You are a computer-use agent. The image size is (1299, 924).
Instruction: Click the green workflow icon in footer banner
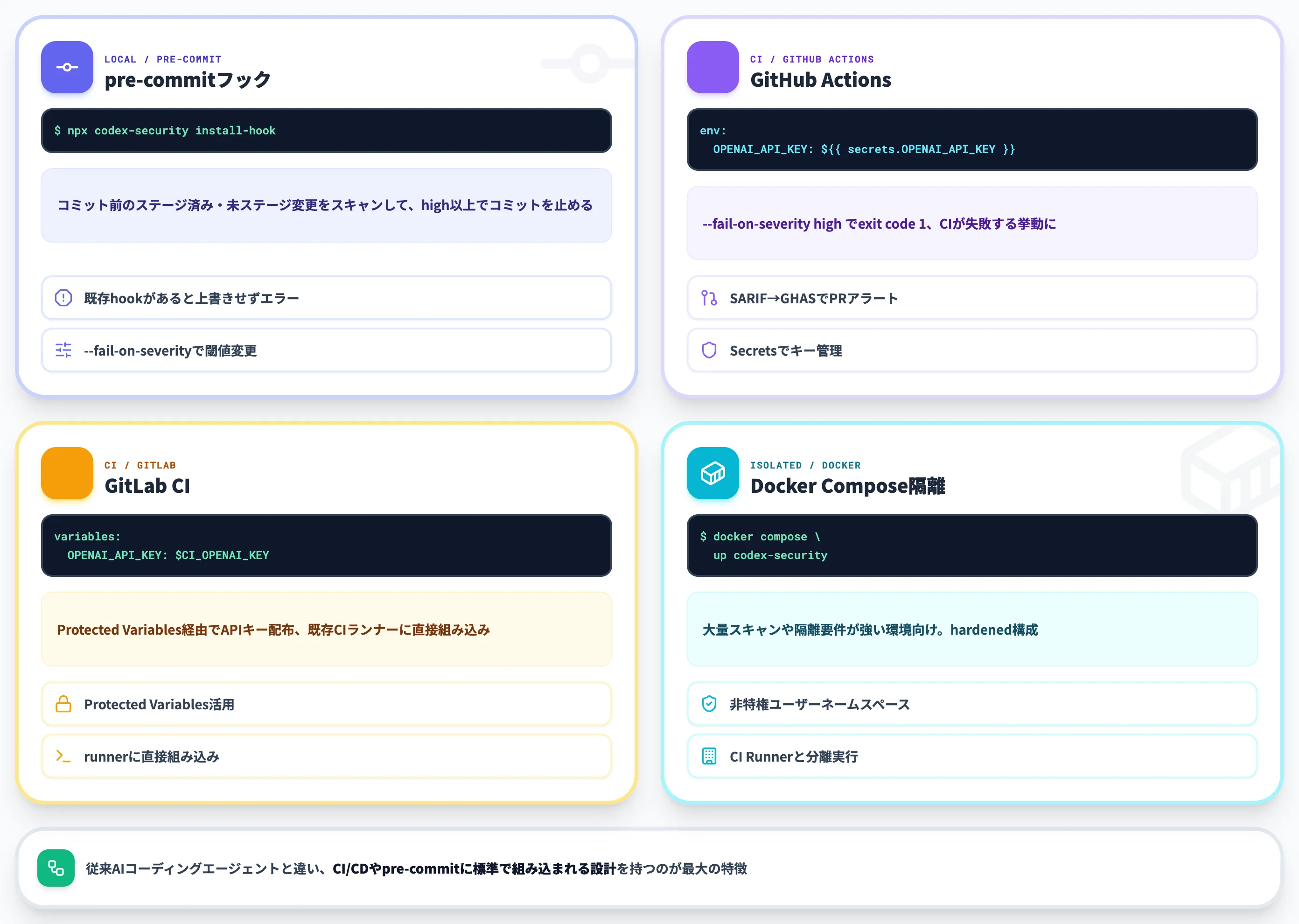[x=56, y=868]
